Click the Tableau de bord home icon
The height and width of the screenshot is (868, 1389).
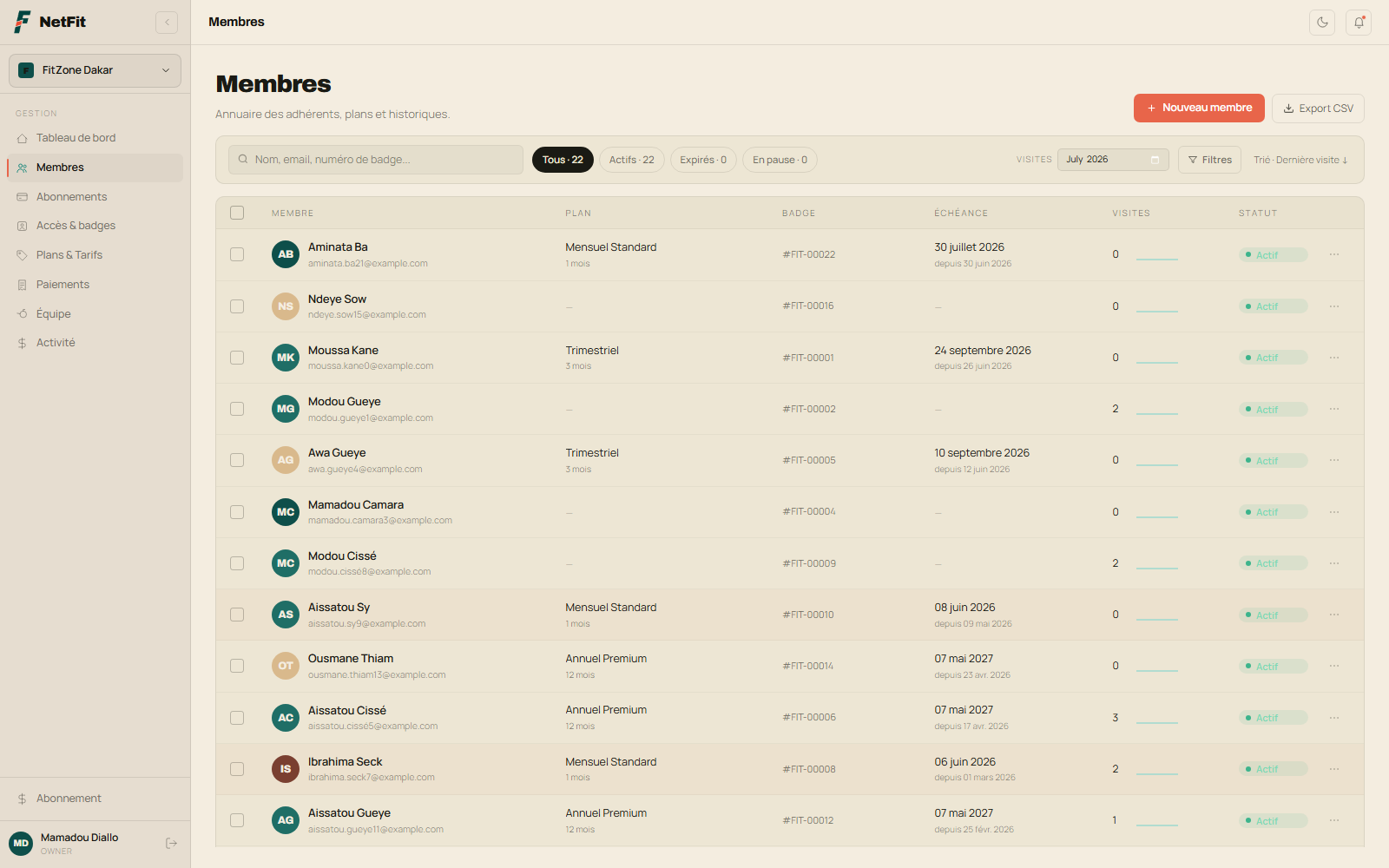[23, 138]
